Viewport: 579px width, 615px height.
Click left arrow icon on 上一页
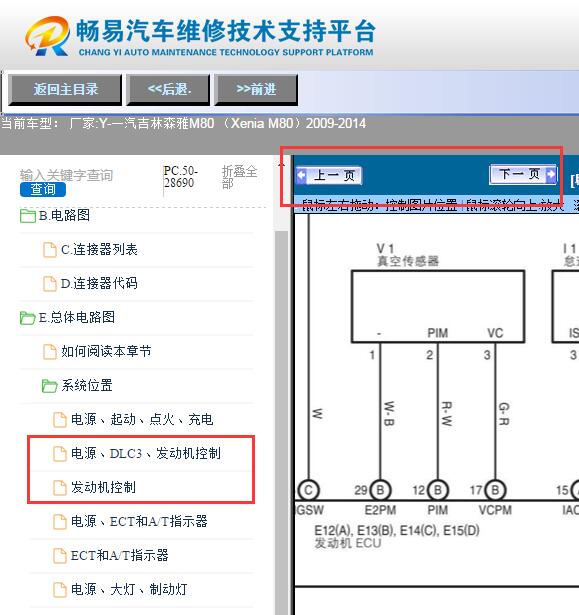301,175
